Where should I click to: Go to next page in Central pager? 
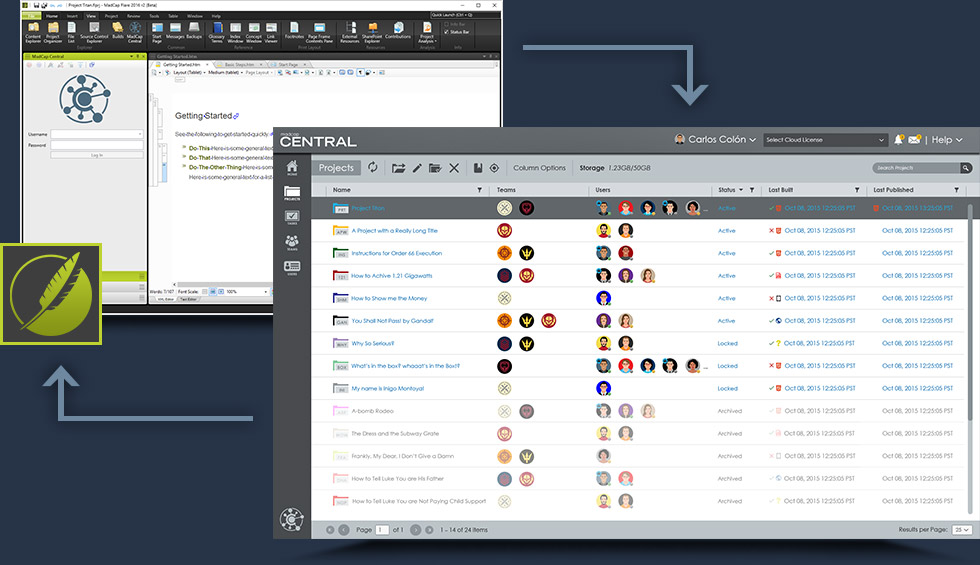[416, 529]
